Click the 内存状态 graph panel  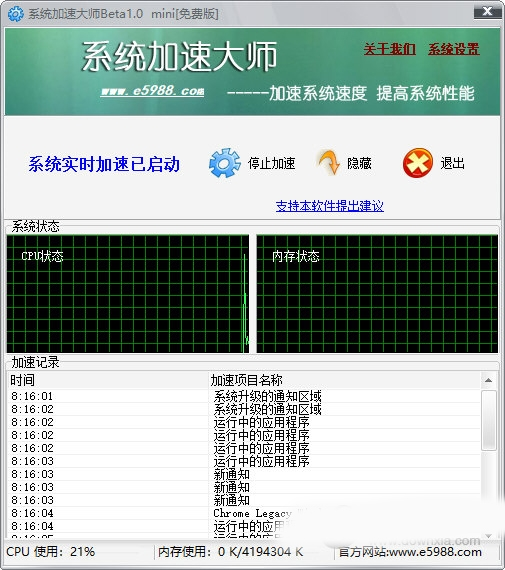click(x=377, y=294)
